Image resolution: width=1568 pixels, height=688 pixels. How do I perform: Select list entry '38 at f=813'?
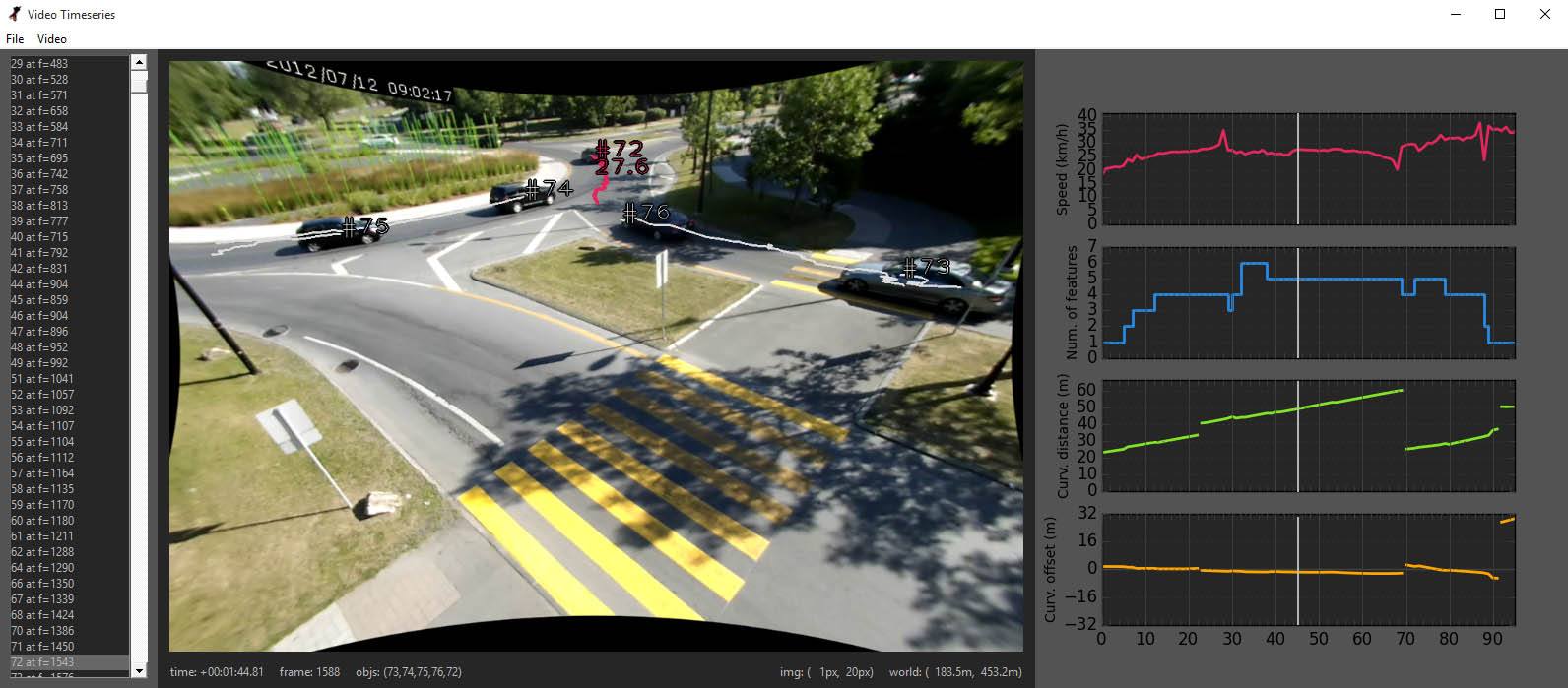(x=69, y=206)
